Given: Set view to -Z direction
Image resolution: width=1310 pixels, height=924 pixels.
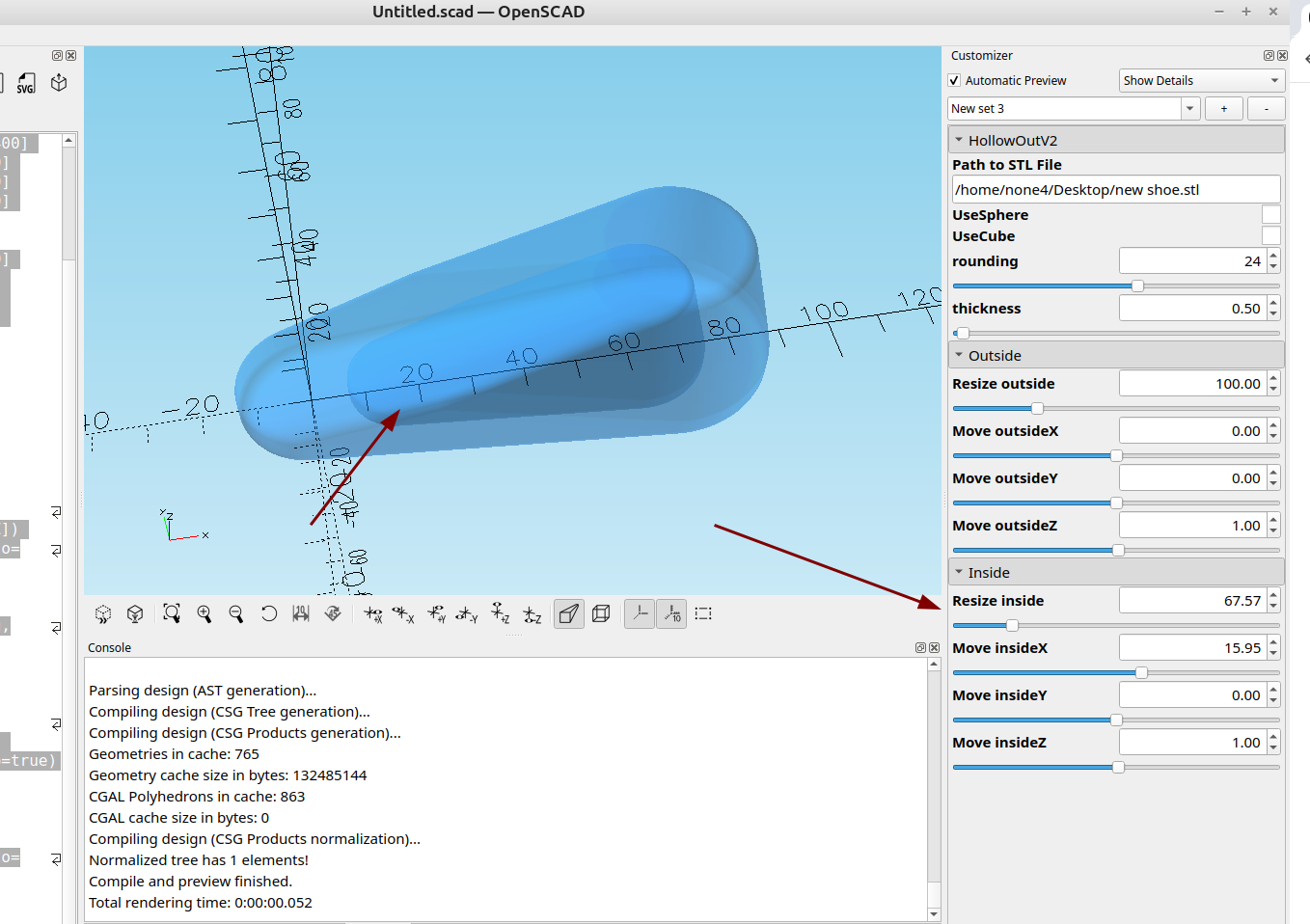Looking at the screenshot, I should (532, 613).
